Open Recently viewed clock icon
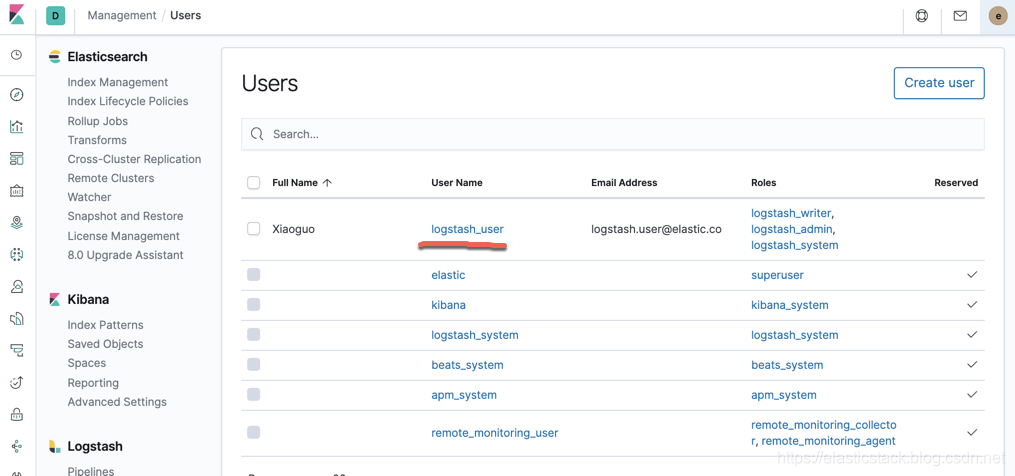 pos(17,55)
